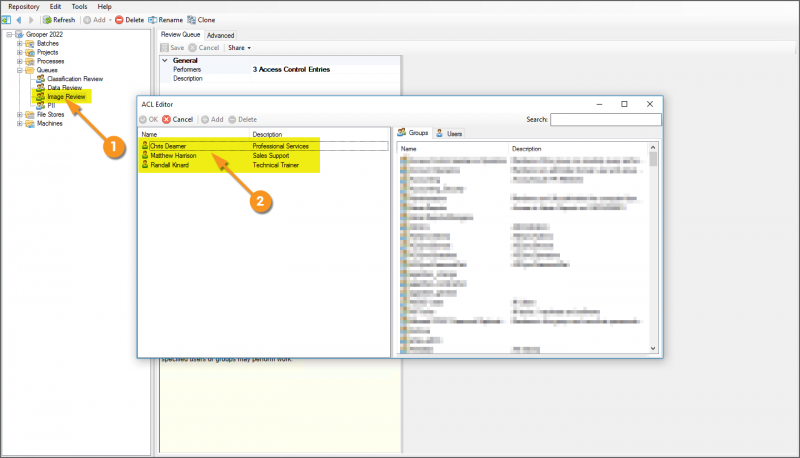Minimize the ACL Editor window
The height and width of the screenshot is (458, 800).
pyautogui.click(x=599, y=104)
